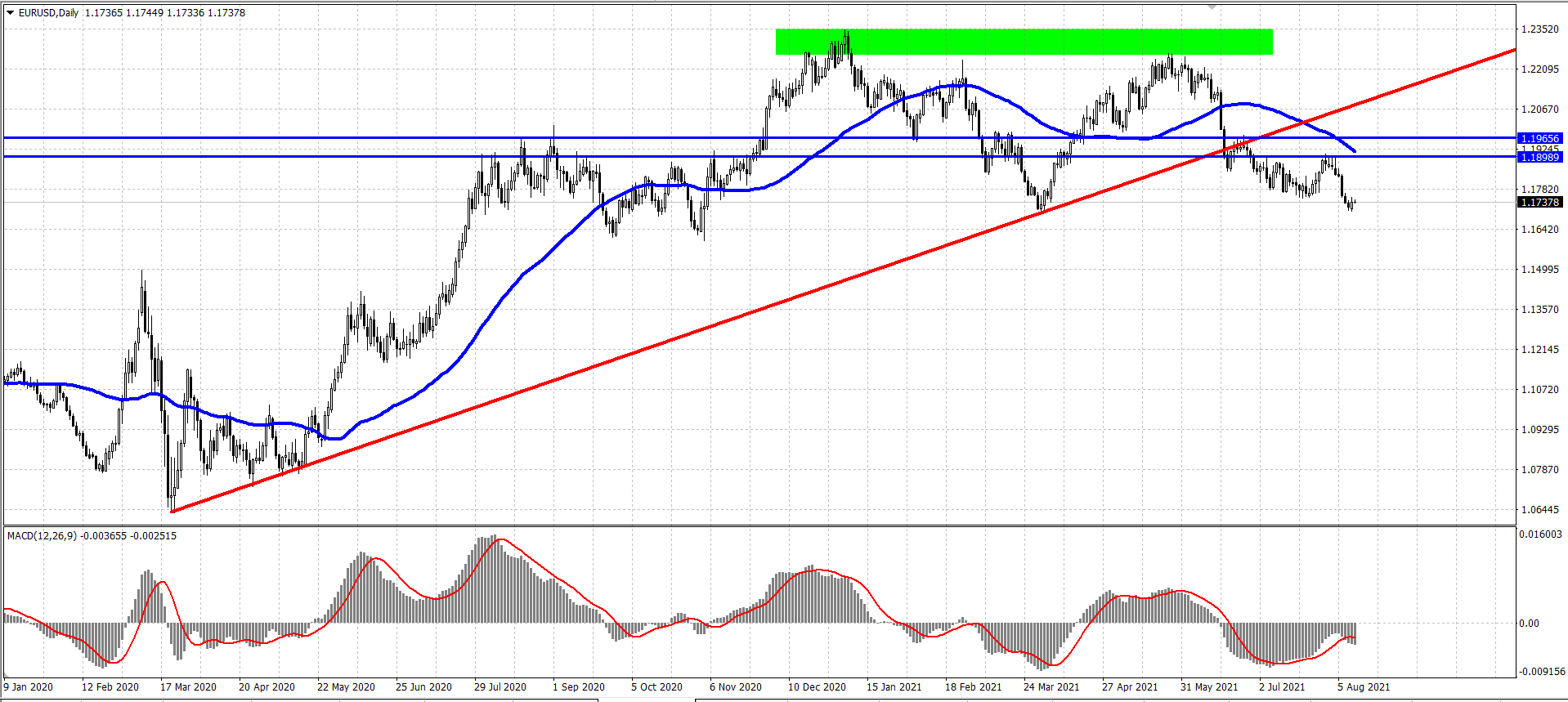The width and height of the screenshot is (1568, 702).
Task: Click the gray chart shift triangle marker
Action: [x=1212, y=7]
